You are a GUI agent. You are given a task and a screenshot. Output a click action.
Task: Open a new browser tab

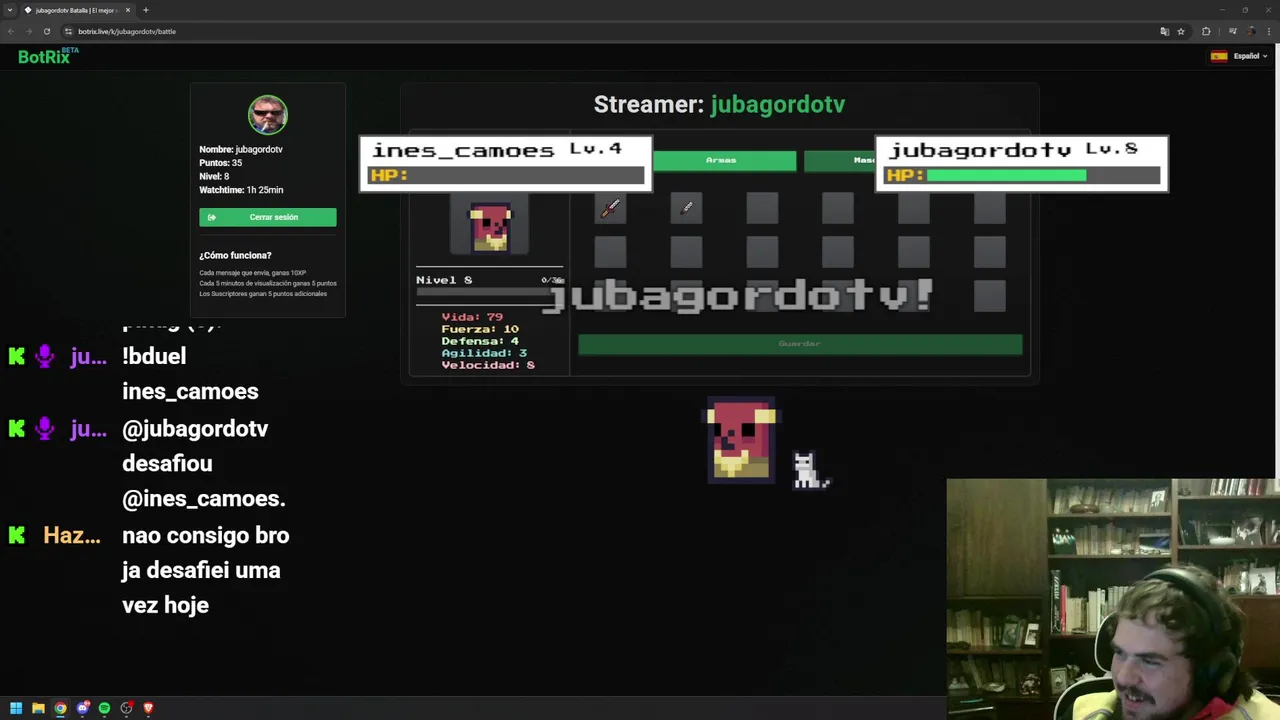[x=146, y=10]
